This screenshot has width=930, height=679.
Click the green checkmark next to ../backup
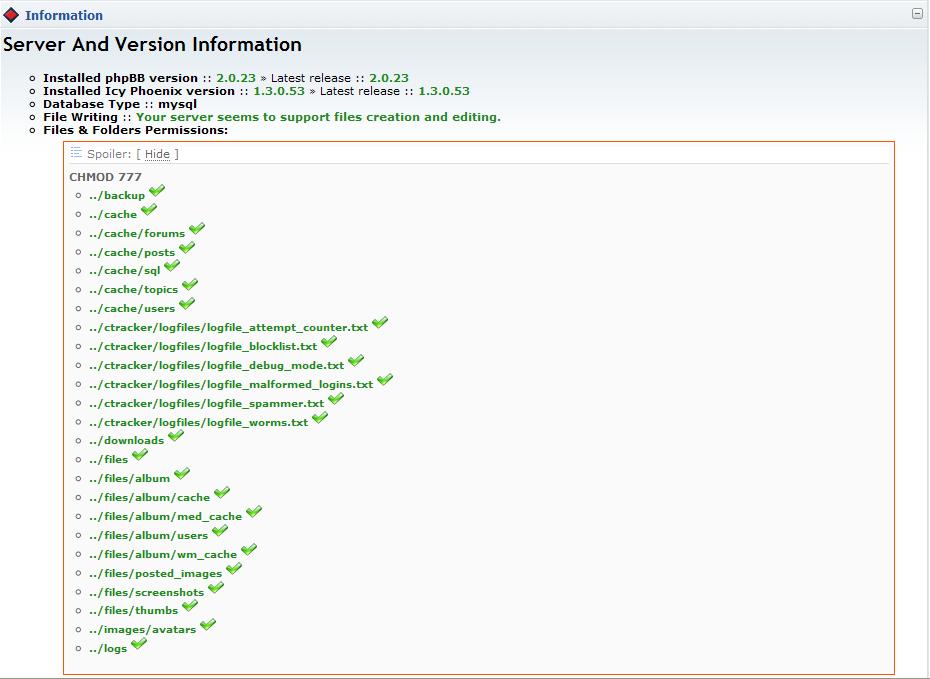coord(157,191)
